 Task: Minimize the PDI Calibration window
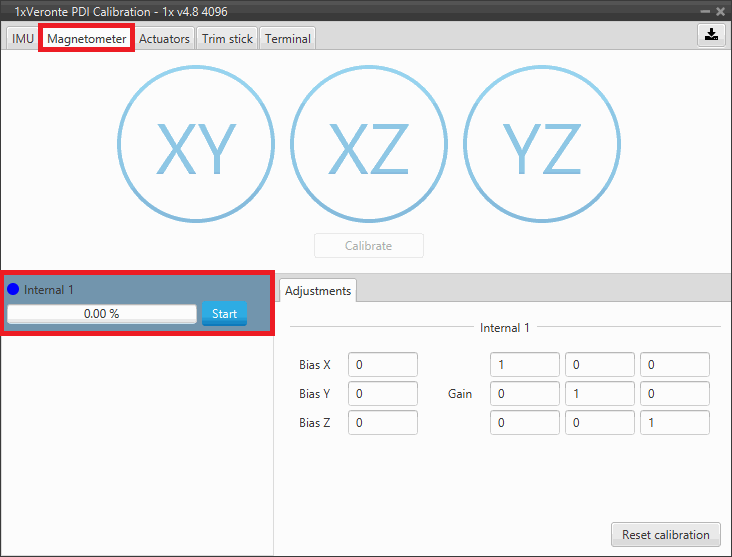tap(706, 10)
